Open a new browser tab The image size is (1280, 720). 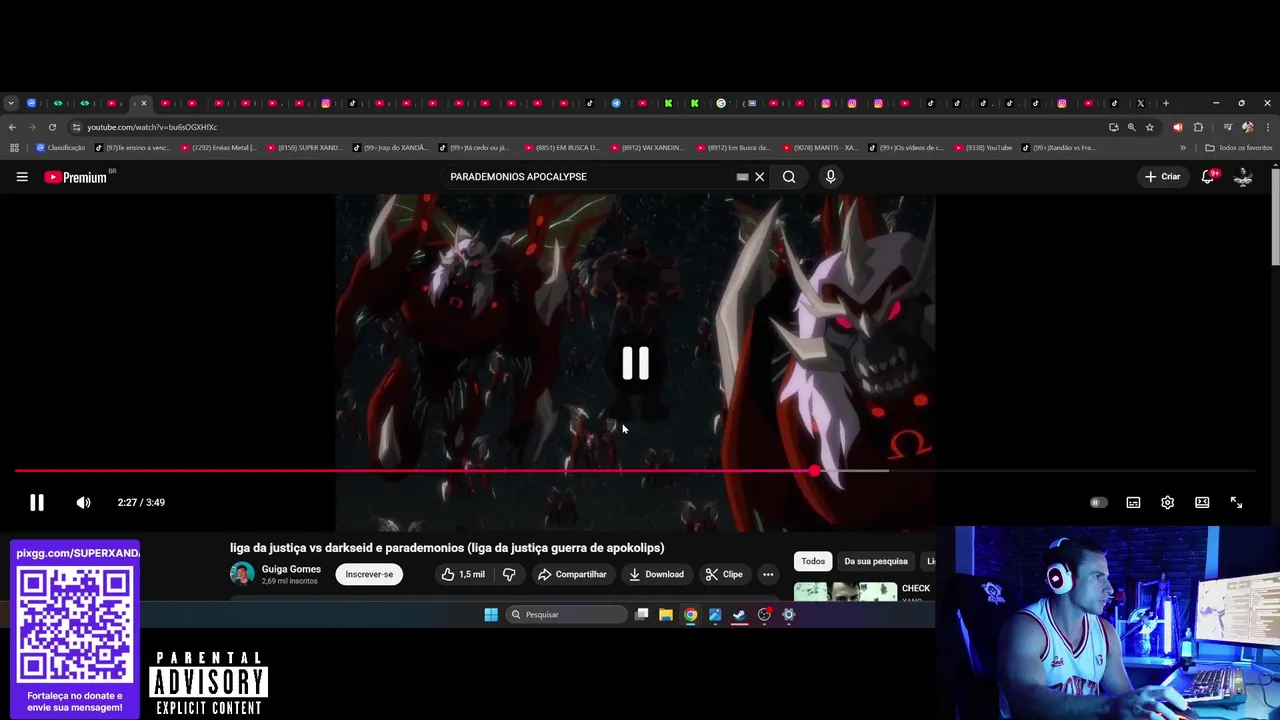pos(1165,103)
